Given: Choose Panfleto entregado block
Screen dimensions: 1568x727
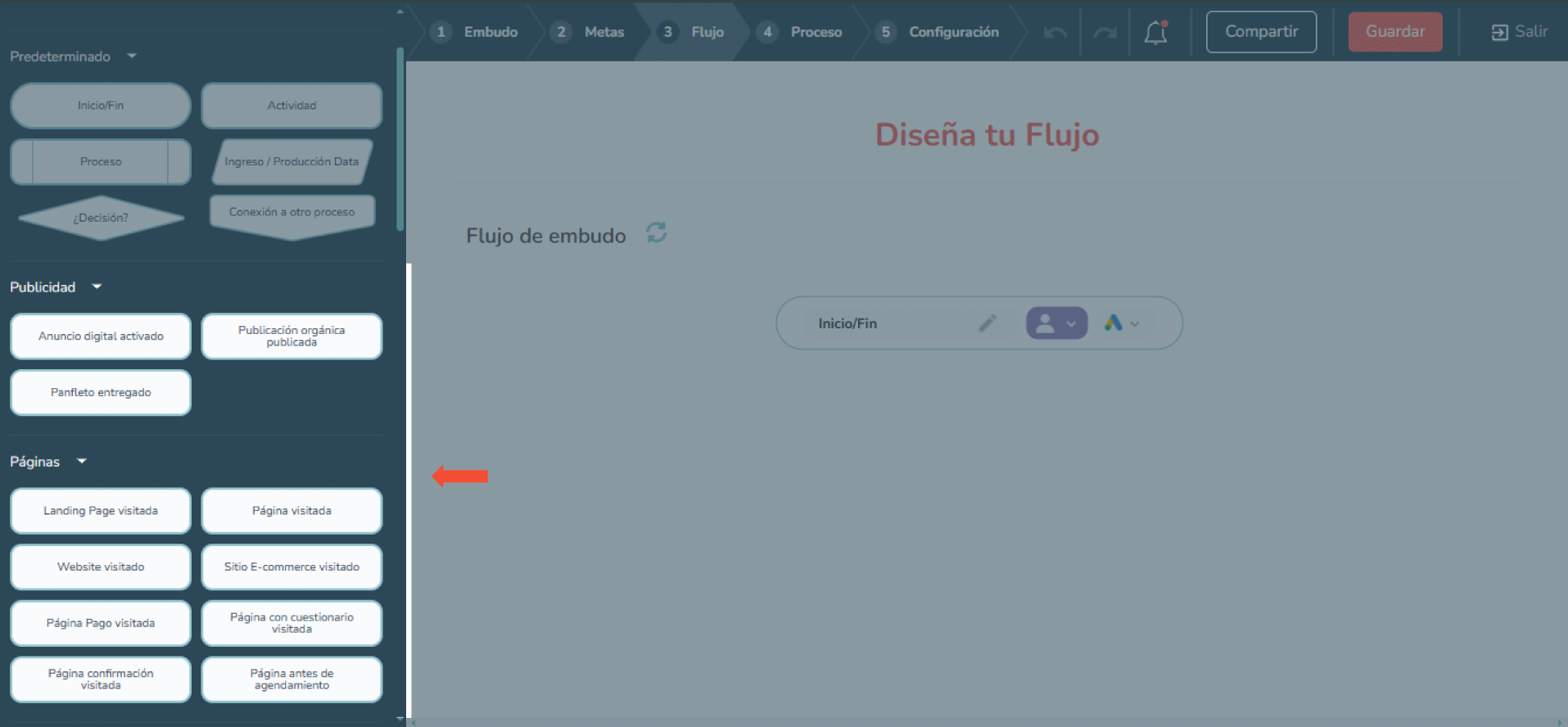Looking at the screenshot, I should [101, 393].
